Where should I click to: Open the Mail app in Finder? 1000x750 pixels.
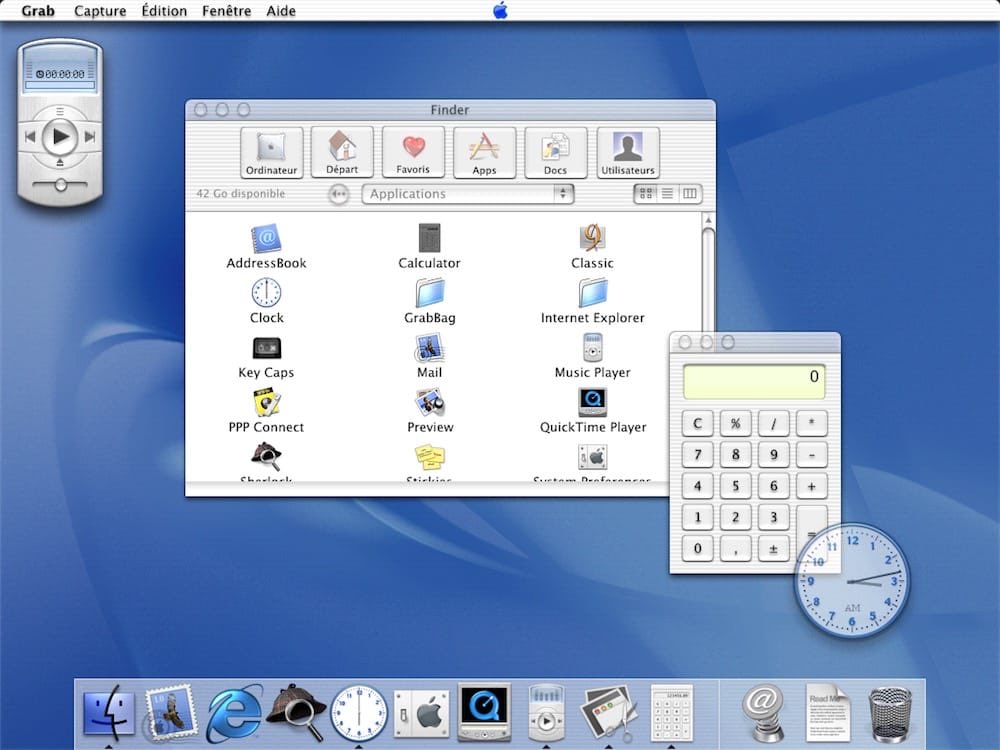click(429, 348)
